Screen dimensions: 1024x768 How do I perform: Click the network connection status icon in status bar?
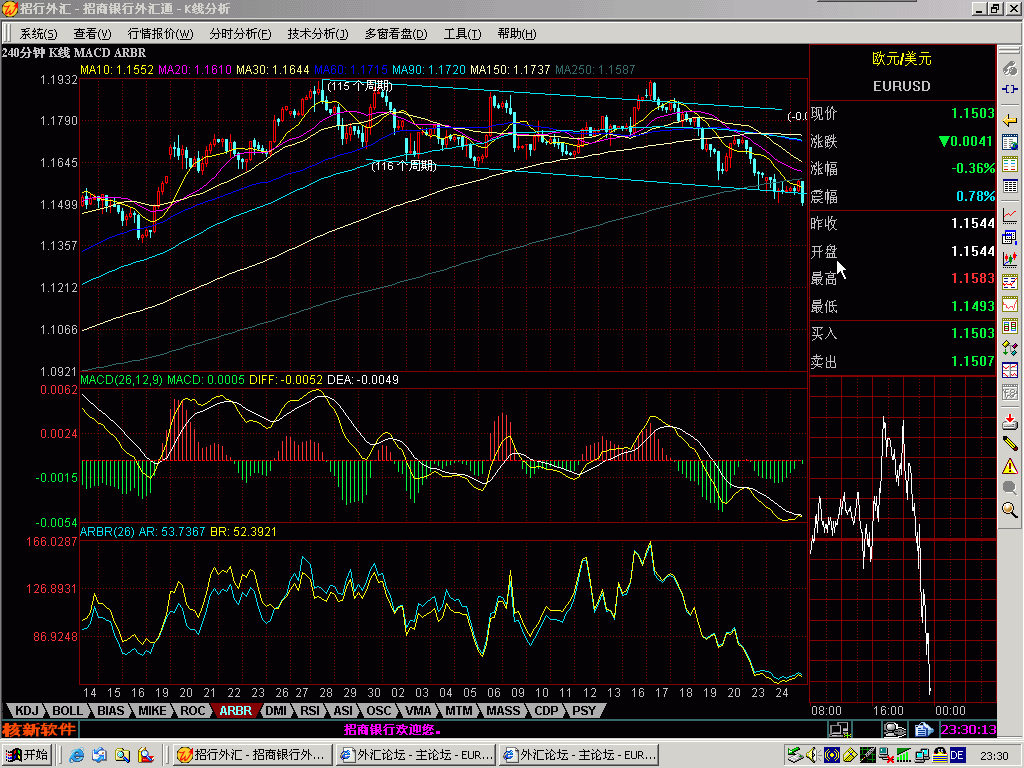839,729
